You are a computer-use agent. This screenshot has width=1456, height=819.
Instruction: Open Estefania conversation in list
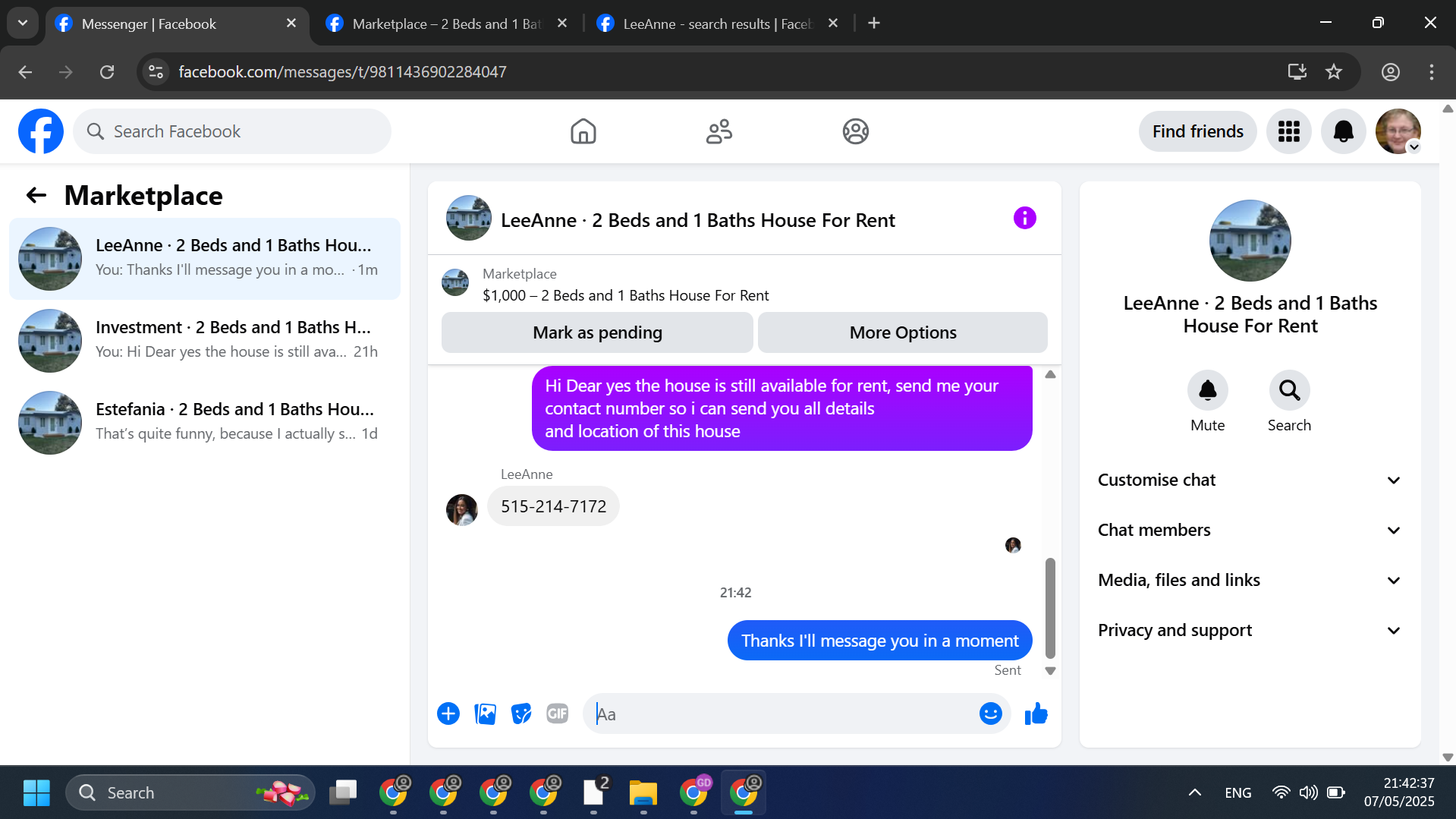(205, 423)
